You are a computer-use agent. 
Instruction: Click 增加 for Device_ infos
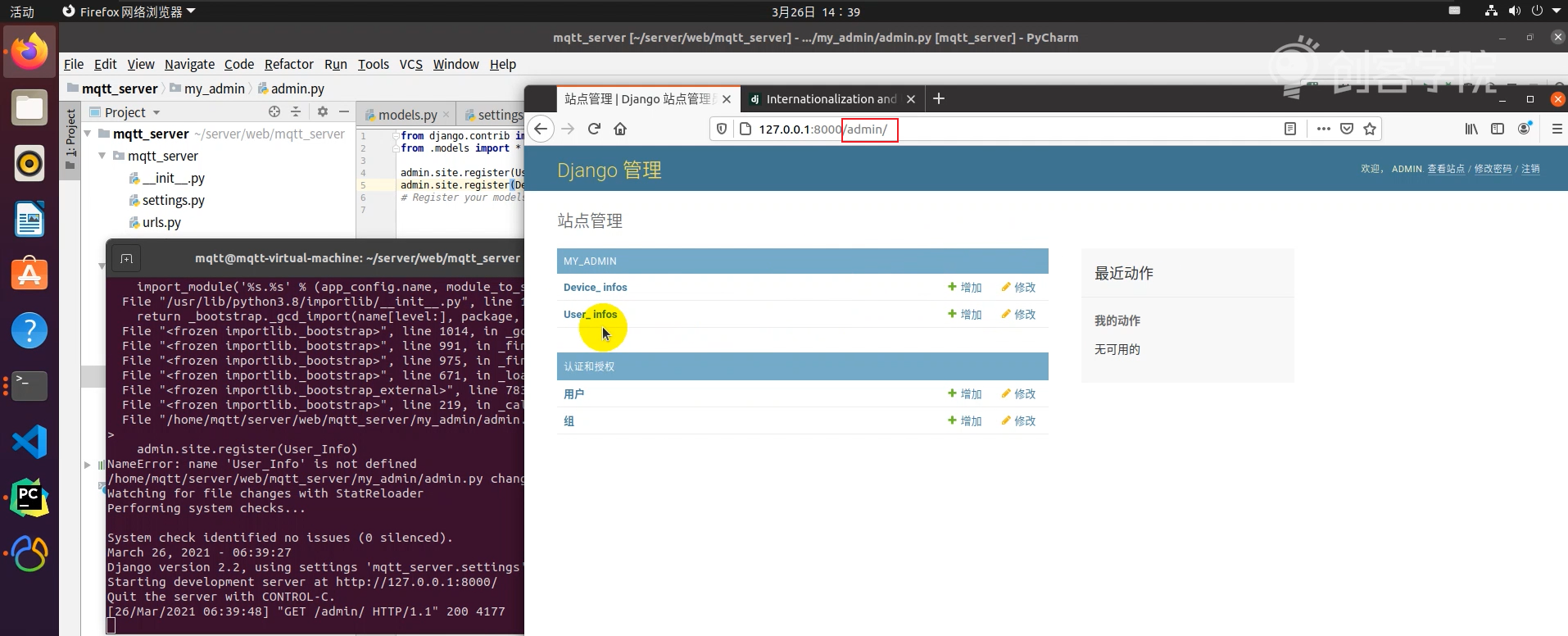(965, 287)
